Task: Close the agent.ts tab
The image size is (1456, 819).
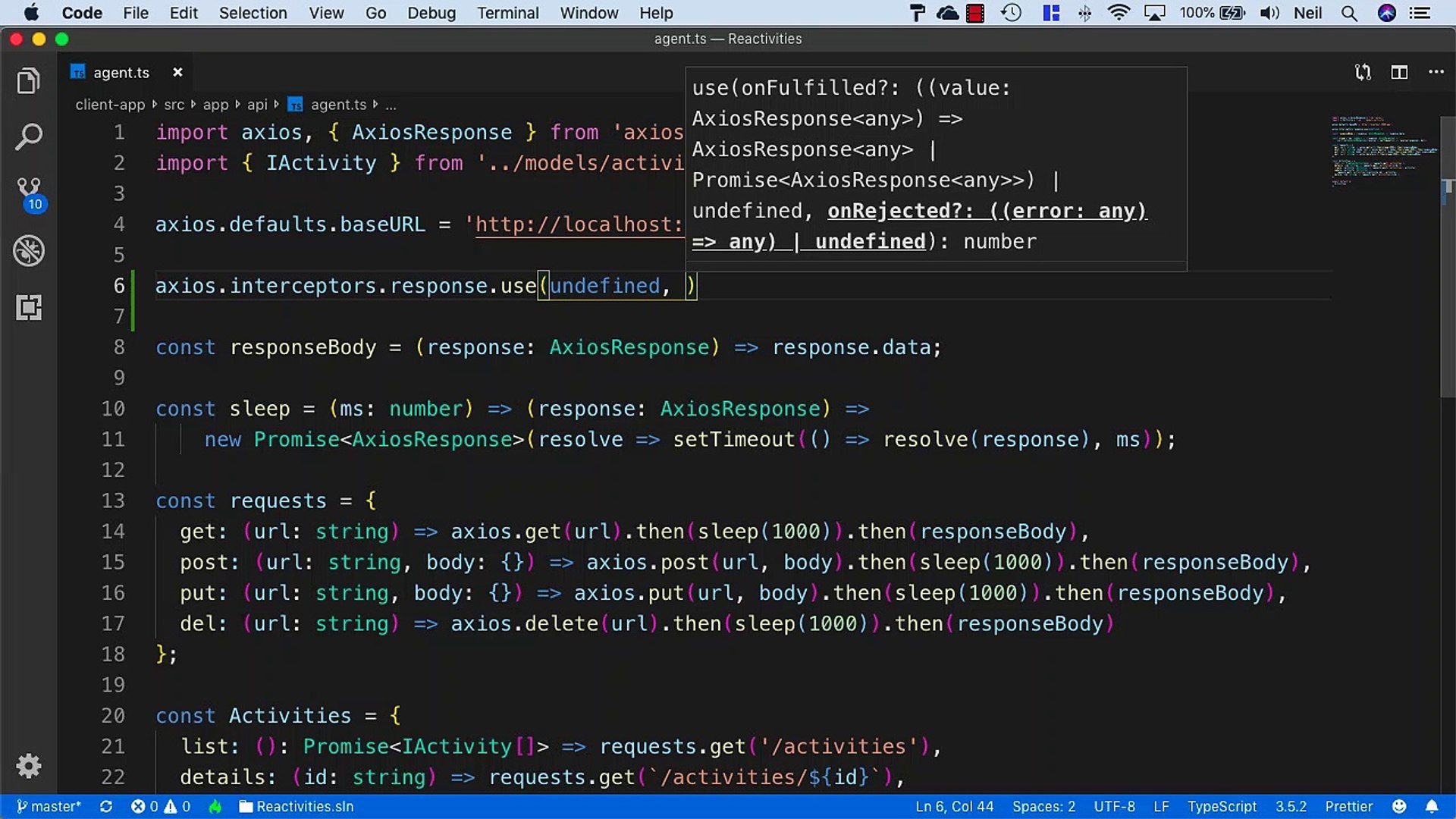Action: click(x=177, y=72)
